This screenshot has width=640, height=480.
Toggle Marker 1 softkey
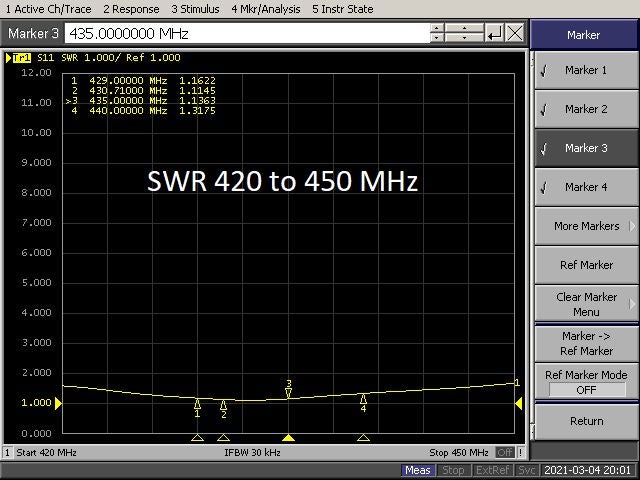click(x=585, y=70)
